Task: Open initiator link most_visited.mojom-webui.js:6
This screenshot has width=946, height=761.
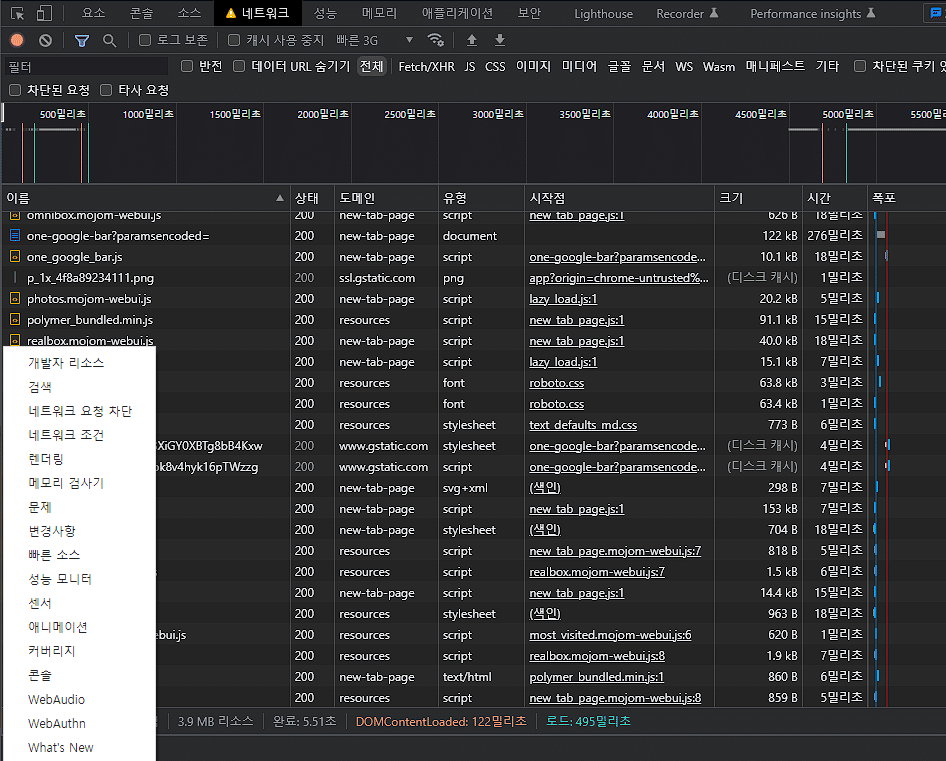Action: pos(610,635)
